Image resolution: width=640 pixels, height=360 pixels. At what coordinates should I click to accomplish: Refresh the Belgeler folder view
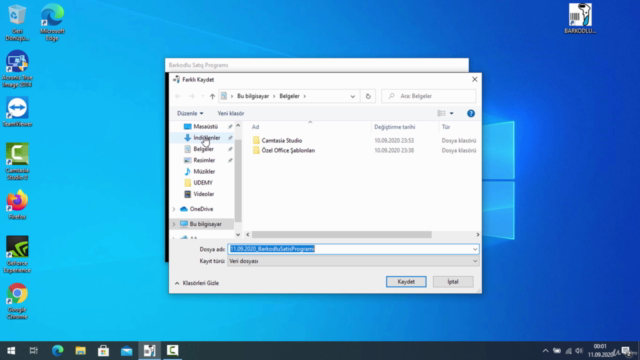(x=368, y=96)
